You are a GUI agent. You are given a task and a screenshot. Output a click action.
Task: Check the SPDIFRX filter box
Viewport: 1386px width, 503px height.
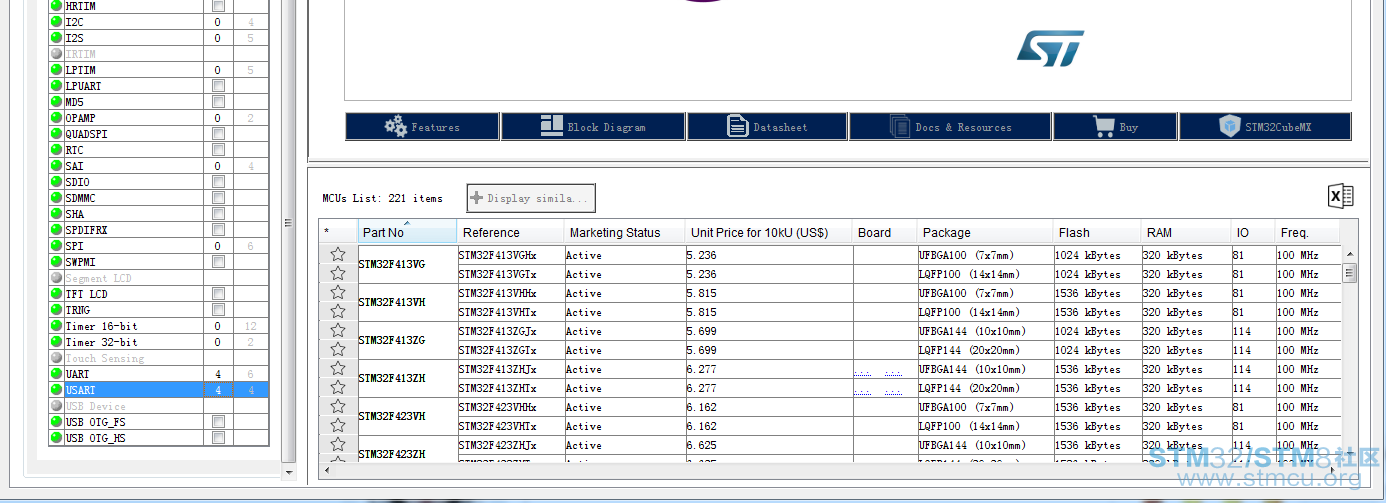[218, 230]
